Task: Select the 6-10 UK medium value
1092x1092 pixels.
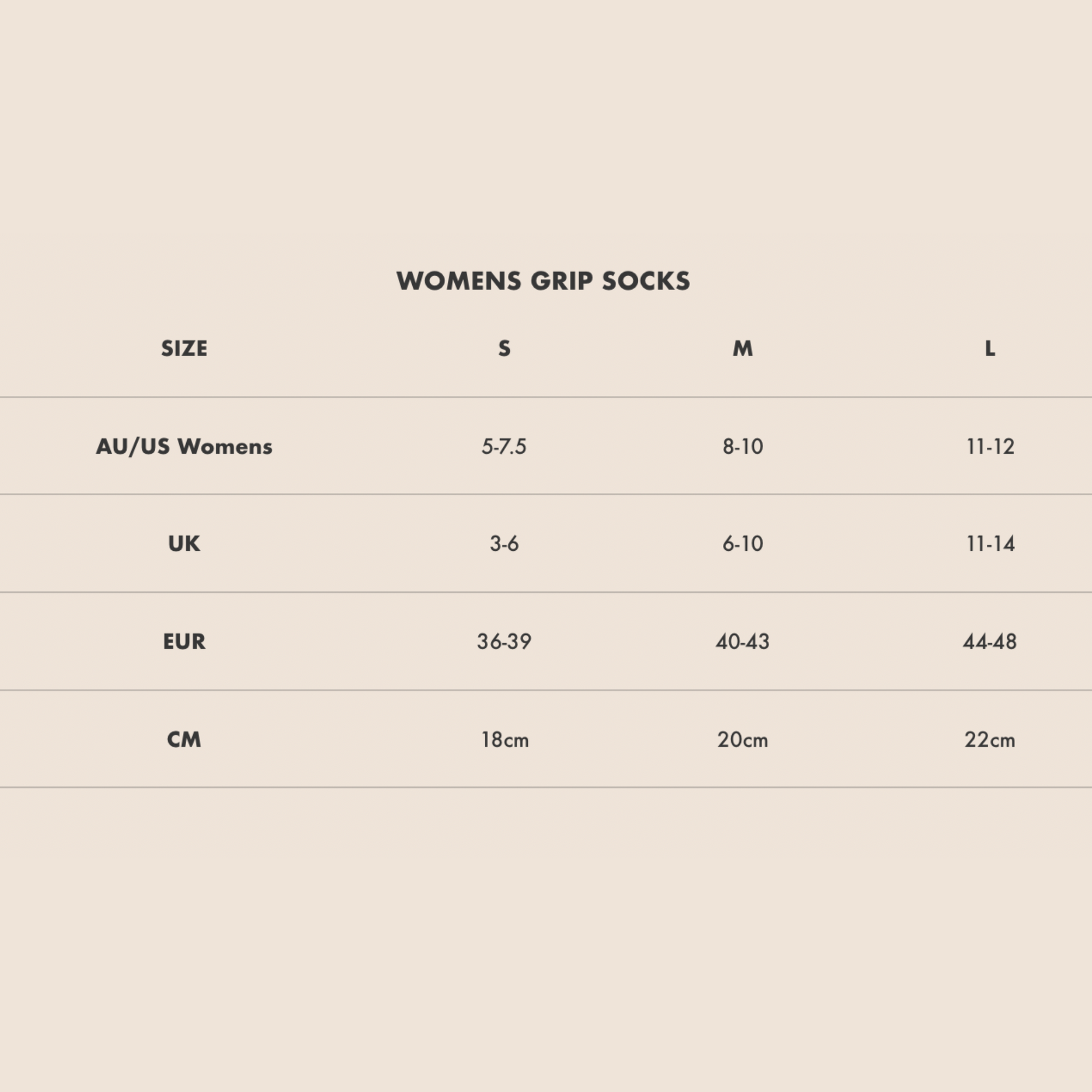Action: [x=743, y=544]
